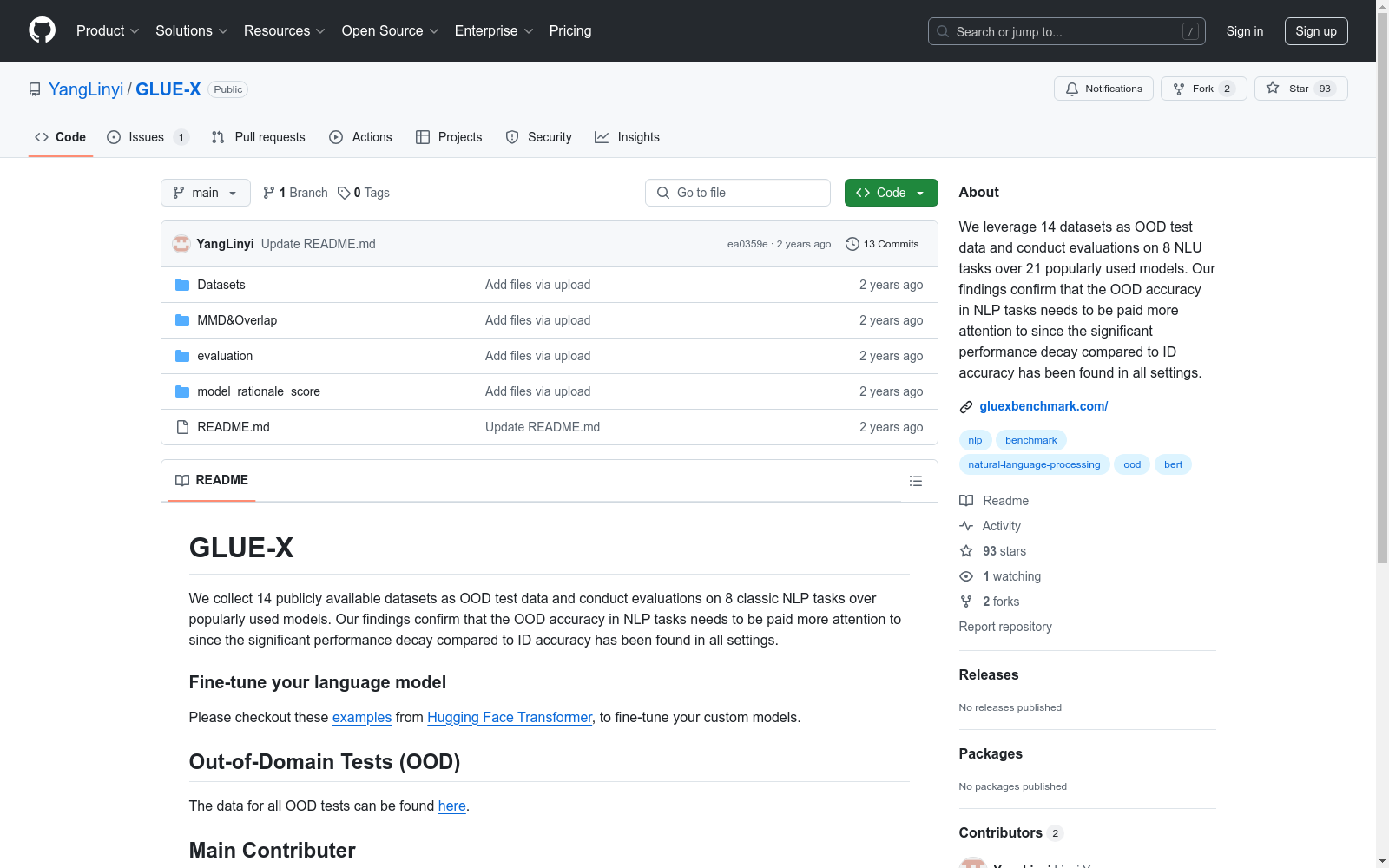Screen dimensions: 1389x868
Task: Switch to the Projects tab
Action: (x=449, y=137)
